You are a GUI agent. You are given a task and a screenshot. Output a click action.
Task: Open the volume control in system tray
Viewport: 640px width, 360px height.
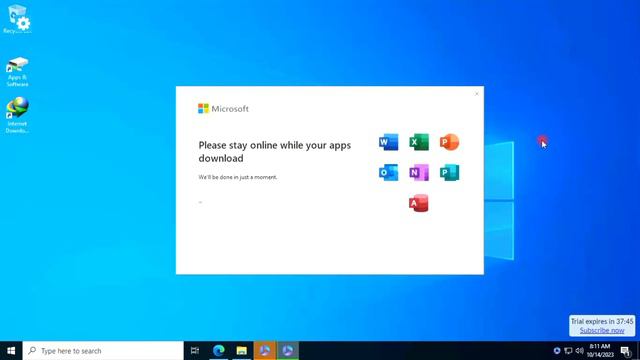tap(580, 351)
